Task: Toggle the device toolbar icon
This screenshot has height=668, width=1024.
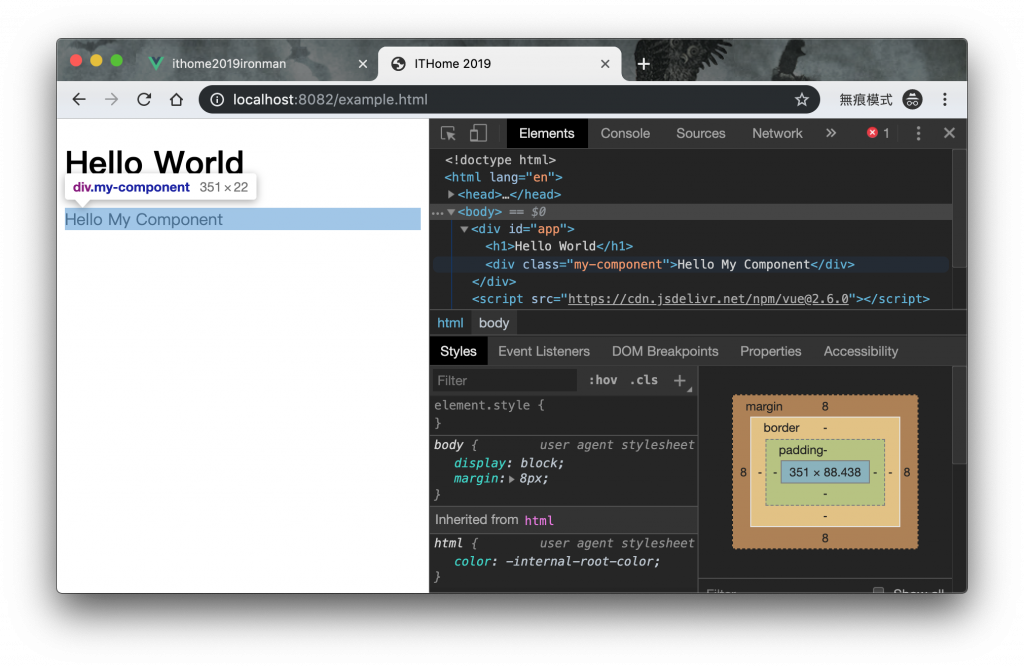Action: tap(479, 133)
